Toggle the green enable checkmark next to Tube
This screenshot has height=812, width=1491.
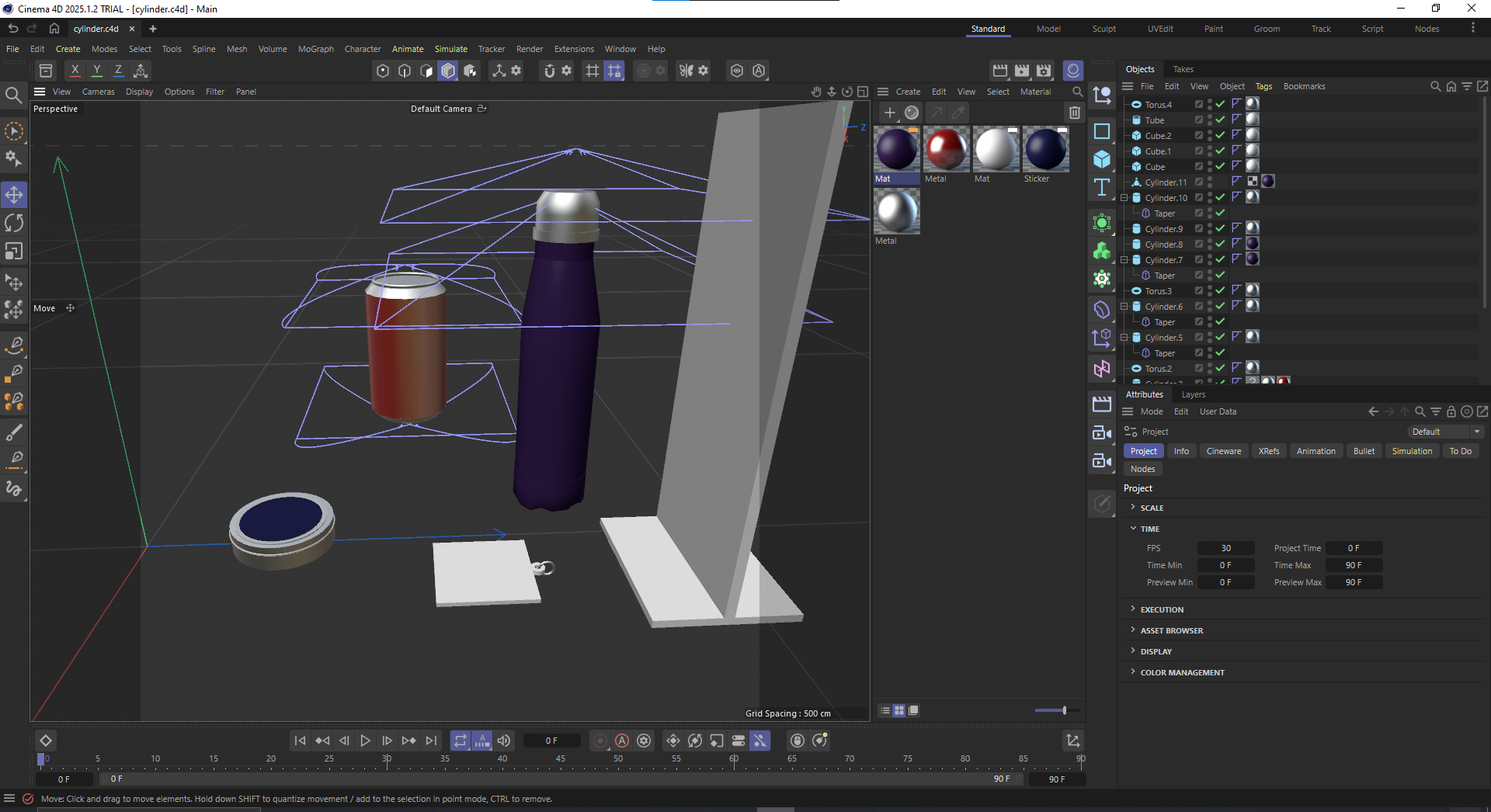(1221, 120)
